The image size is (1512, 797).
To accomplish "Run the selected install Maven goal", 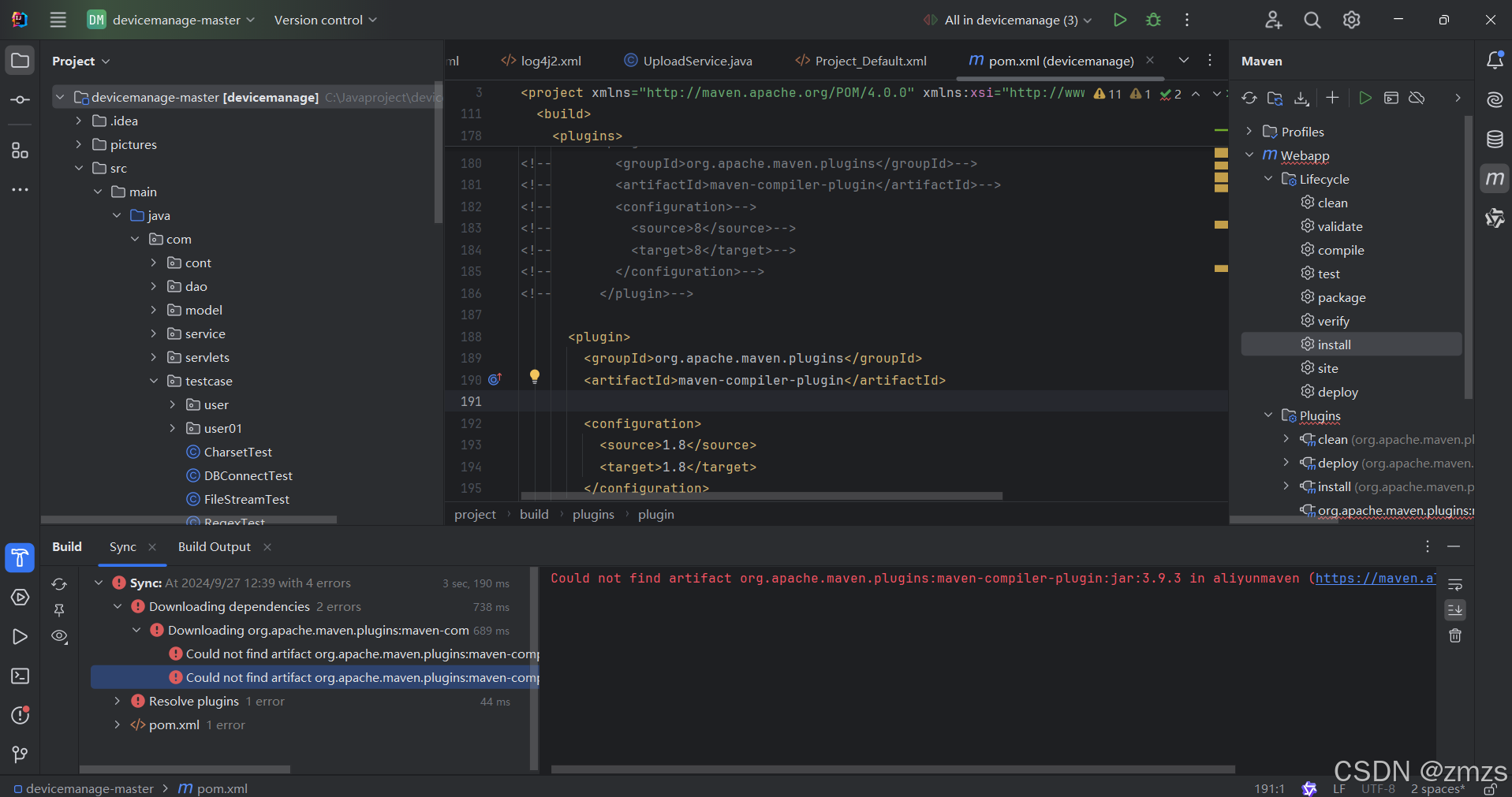I will point(1367,98).
